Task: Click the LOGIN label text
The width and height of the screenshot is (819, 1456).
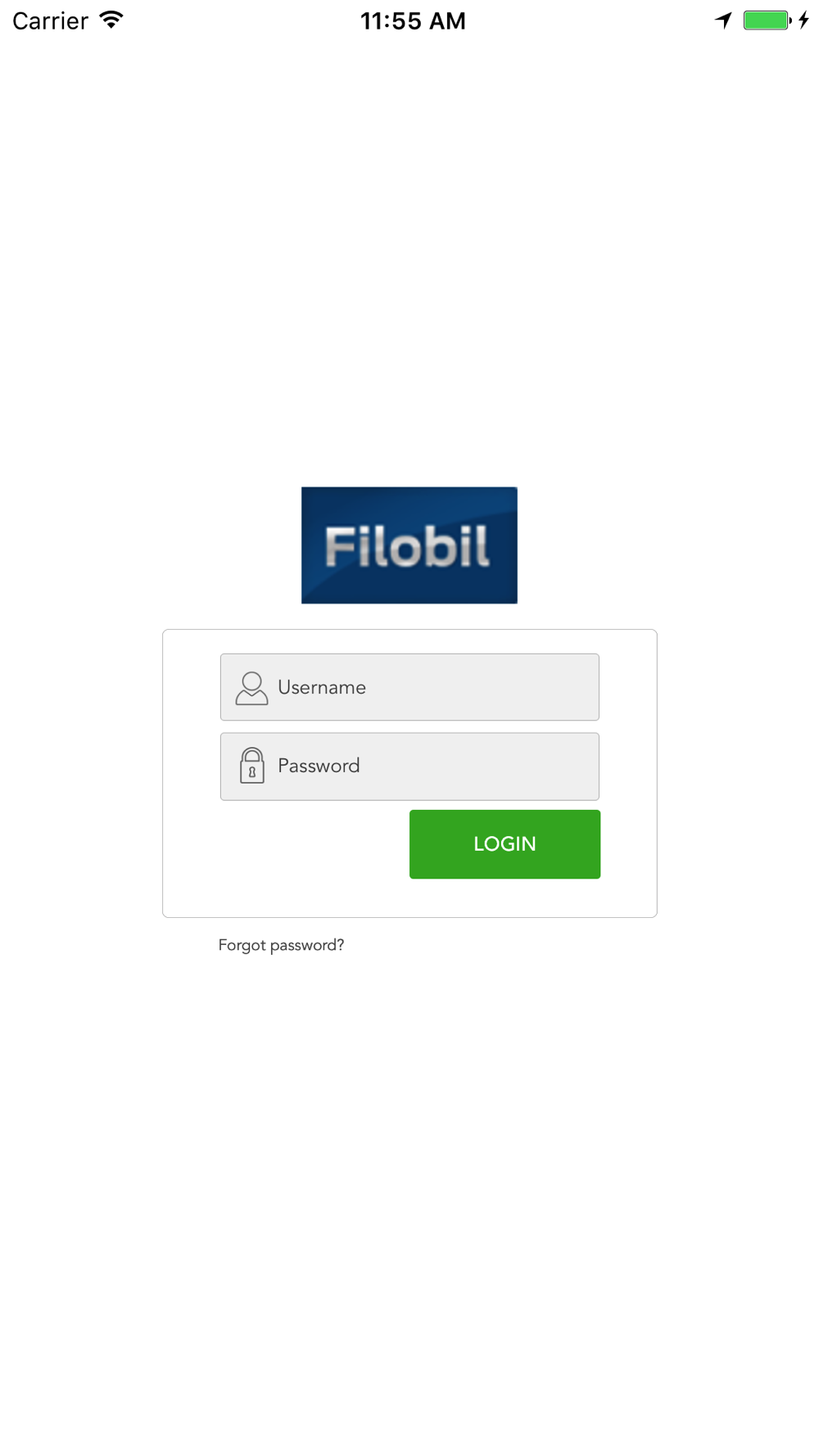Action: (x=505, y=844)
